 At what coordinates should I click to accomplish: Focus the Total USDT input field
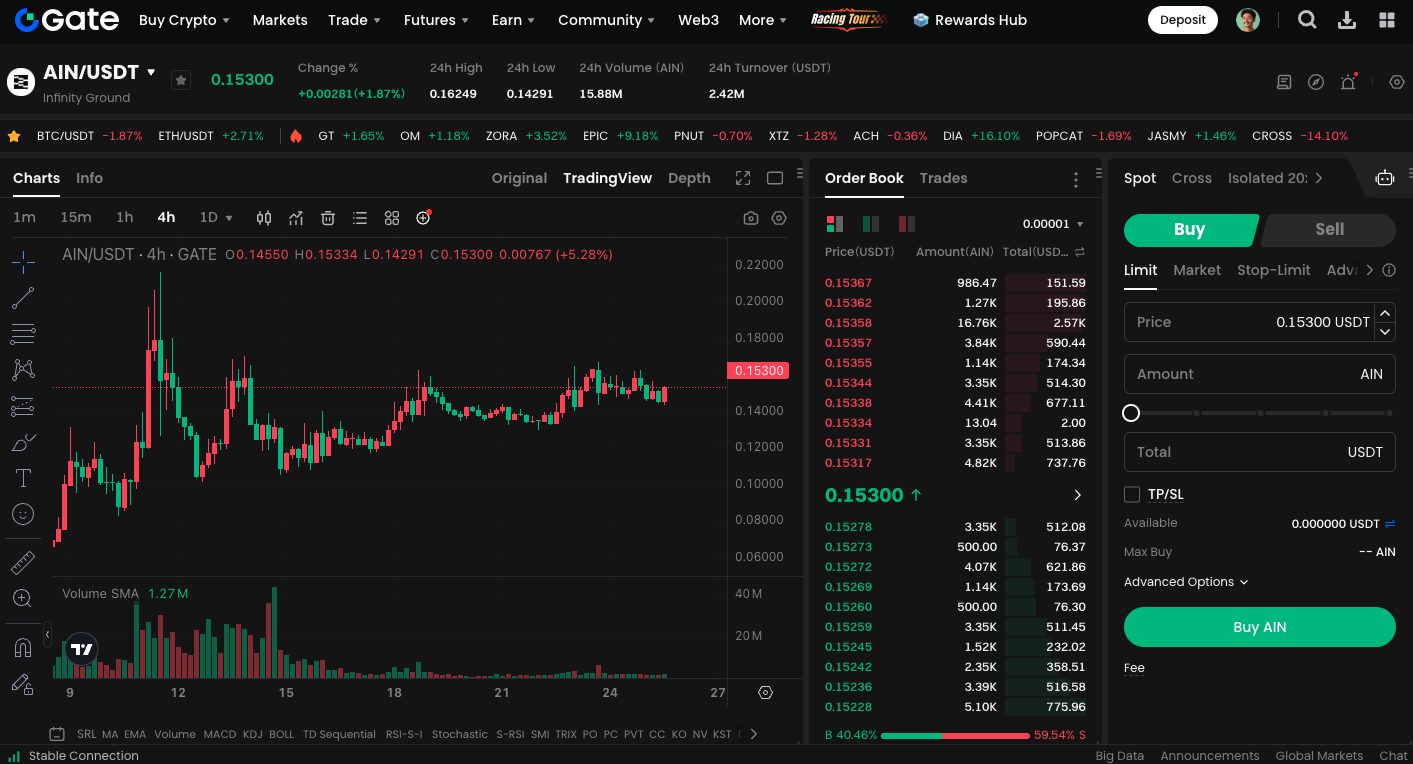point(1259,452)
